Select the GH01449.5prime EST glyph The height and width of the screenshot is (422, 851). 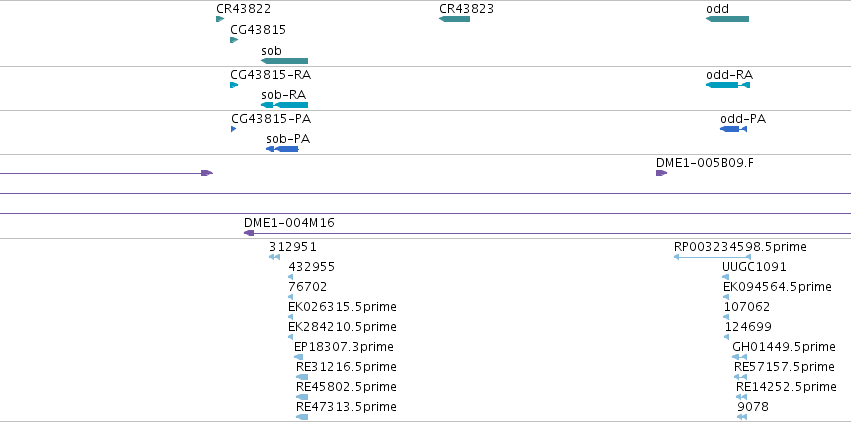(x=739, y=357)
